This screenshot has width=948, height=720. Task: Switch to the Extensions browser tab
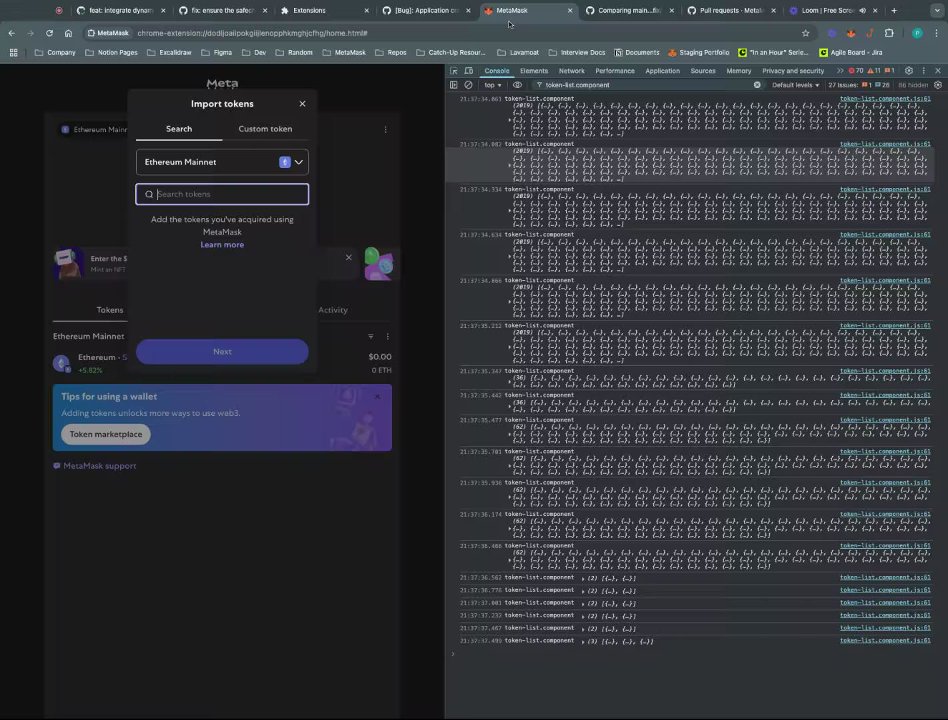(323, 10)
